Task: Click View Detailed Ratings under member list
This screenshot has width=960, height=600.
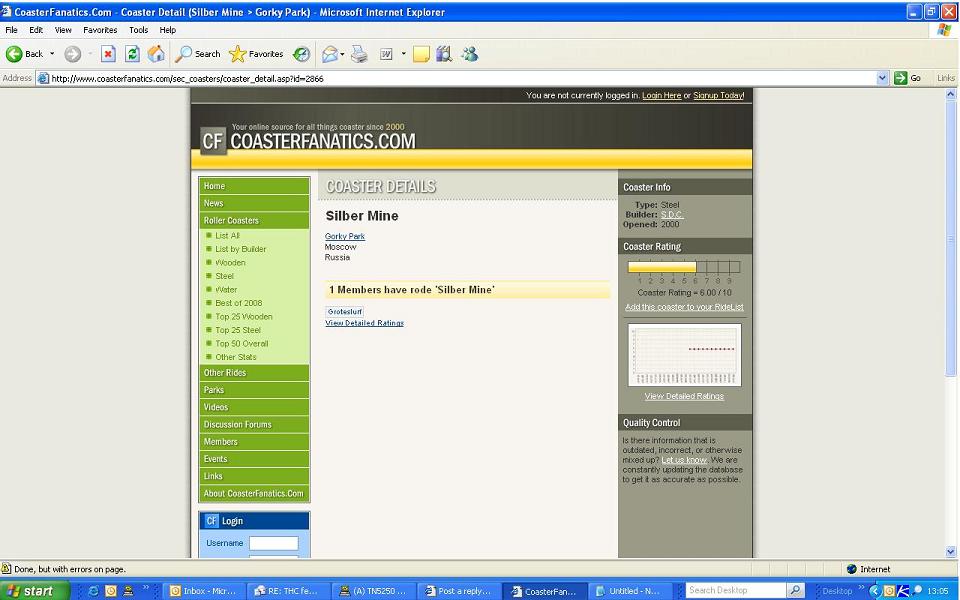Action: pyautogui.click(x=364, y=323)
